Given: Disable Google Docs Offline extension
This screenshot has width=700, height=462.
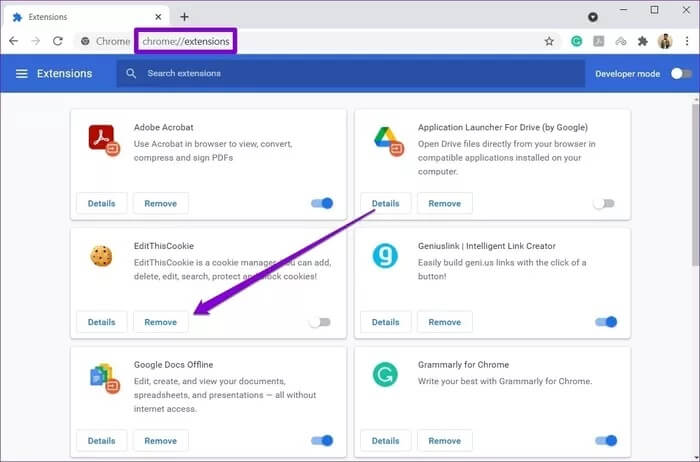Looking at the screenshot, I should [322, 441].
